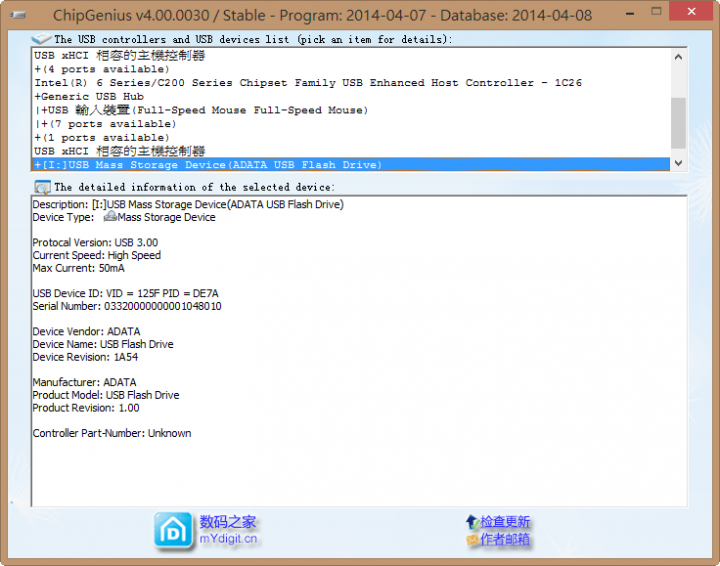The width and height of the screenshot is (720, 566).
Task: Click the 'Description: [I:]USB Mass Storage Device' line
Action: 188,204
